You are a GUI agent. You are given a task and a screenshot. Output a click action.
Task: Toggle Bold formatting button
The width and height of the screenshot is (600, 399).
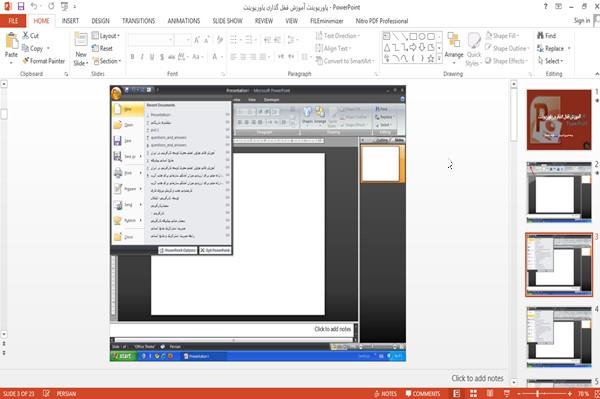click(132, 57)
